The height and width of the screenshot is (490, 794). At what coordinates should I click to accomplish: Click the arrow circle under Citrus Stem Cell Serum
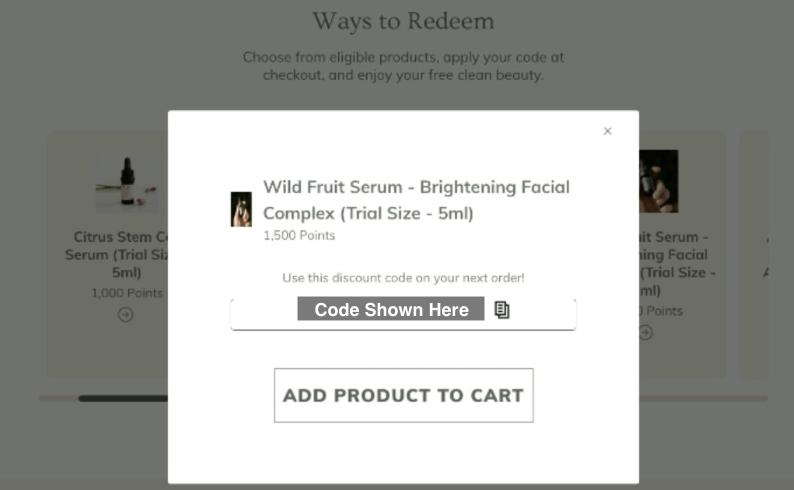point(125,314)
